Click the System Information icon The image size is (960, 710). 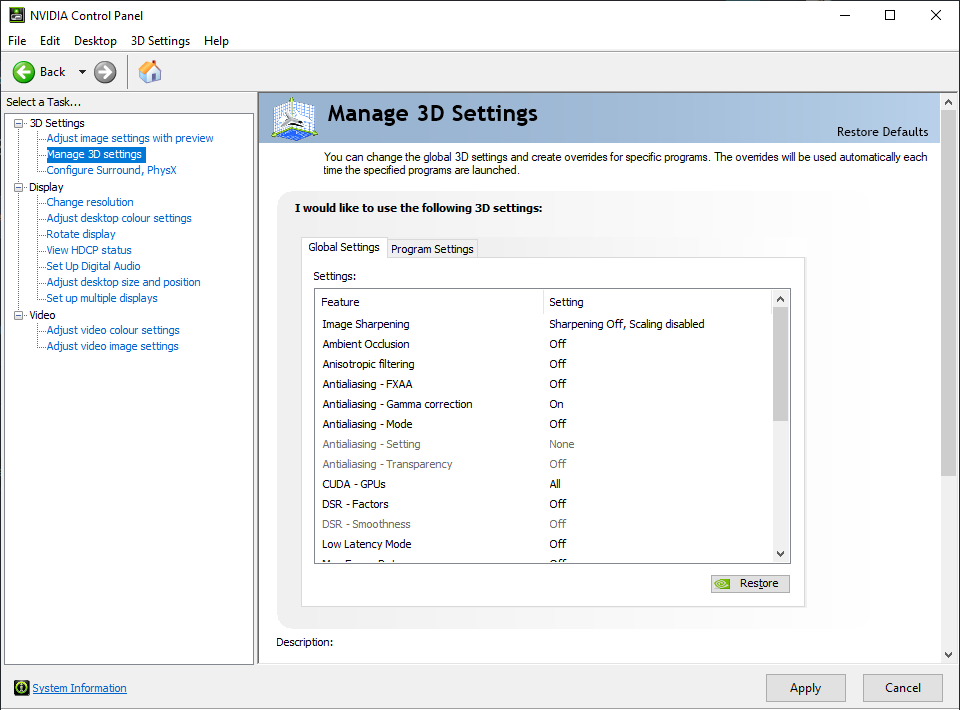21,688
